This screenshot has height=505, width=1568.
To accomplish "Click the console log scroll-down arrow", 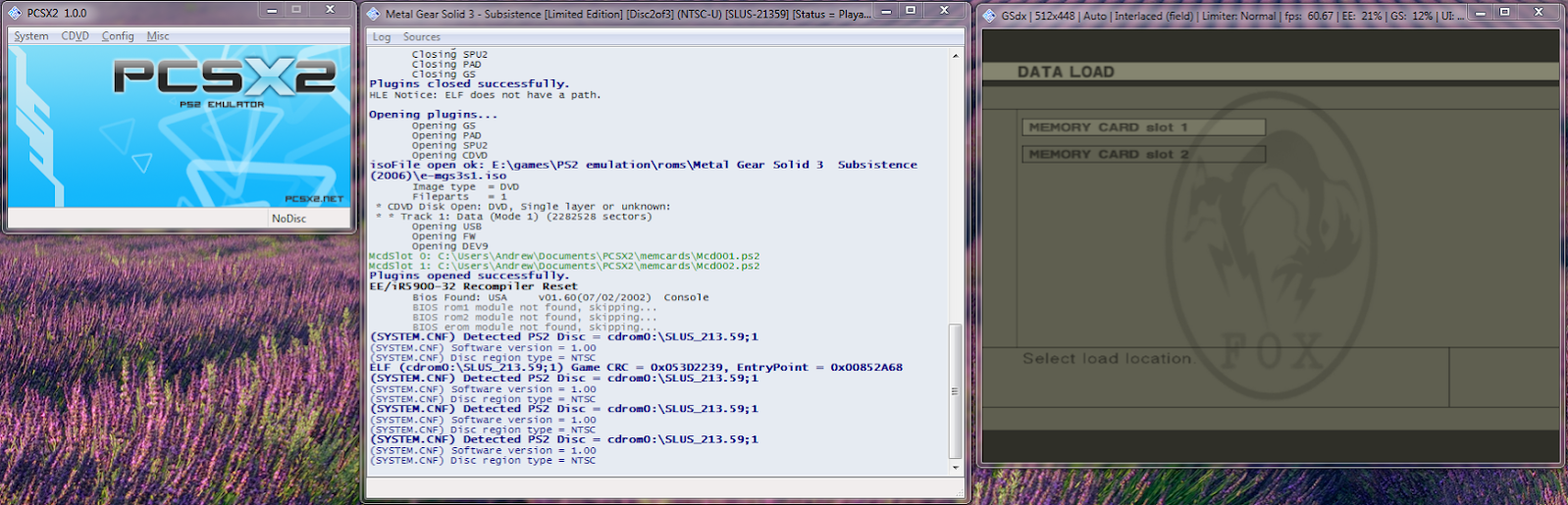I will pos(956,468).
